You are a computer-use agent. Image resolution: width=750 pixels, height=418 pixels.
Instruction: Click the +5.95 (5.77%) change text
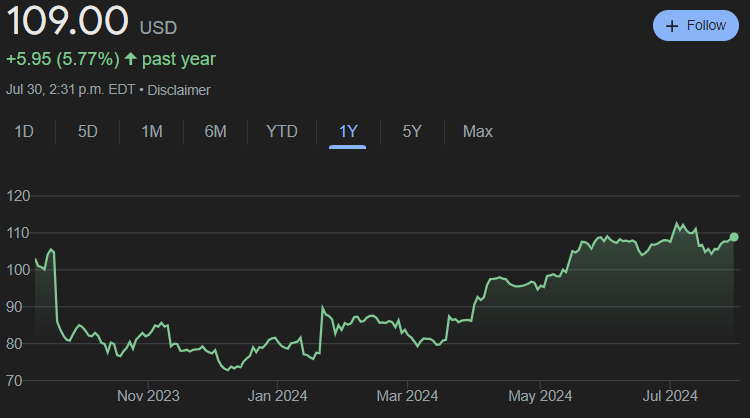point(62,59)
